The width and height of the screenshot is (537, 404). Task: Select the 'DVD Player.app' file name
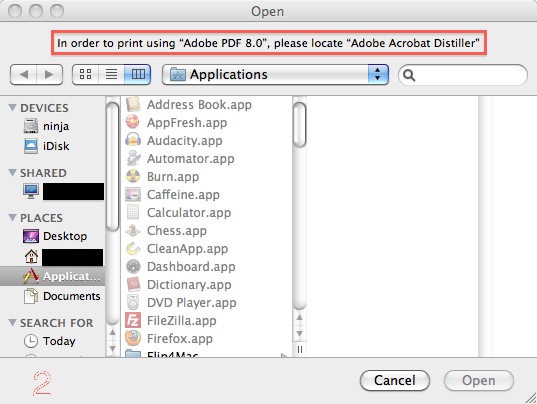point(191,303)
